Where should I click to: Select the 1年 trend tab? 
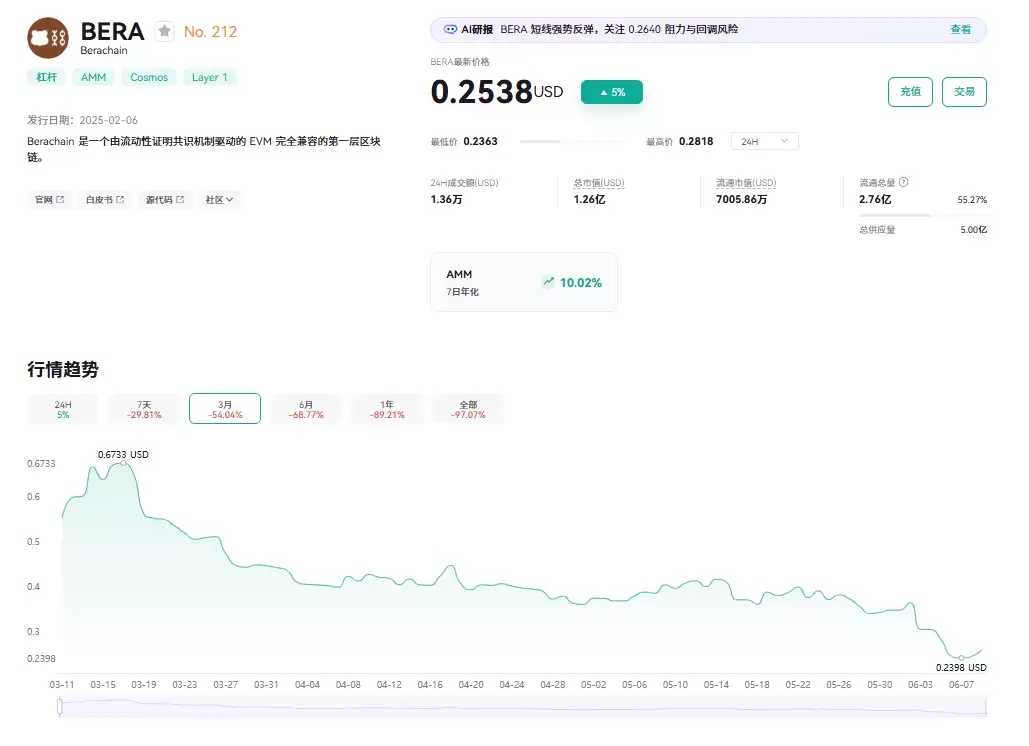tap(387, 409)
